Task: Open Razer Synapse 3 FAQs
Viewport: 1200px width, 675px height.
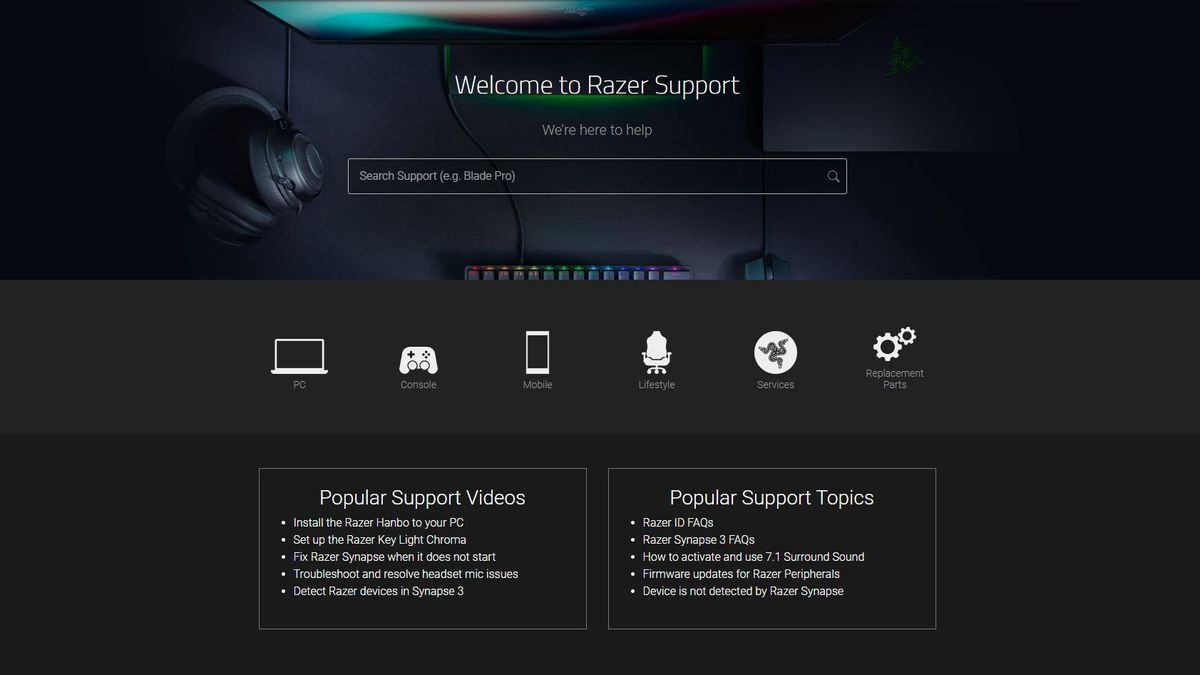Action: click(x=691, y=539)
